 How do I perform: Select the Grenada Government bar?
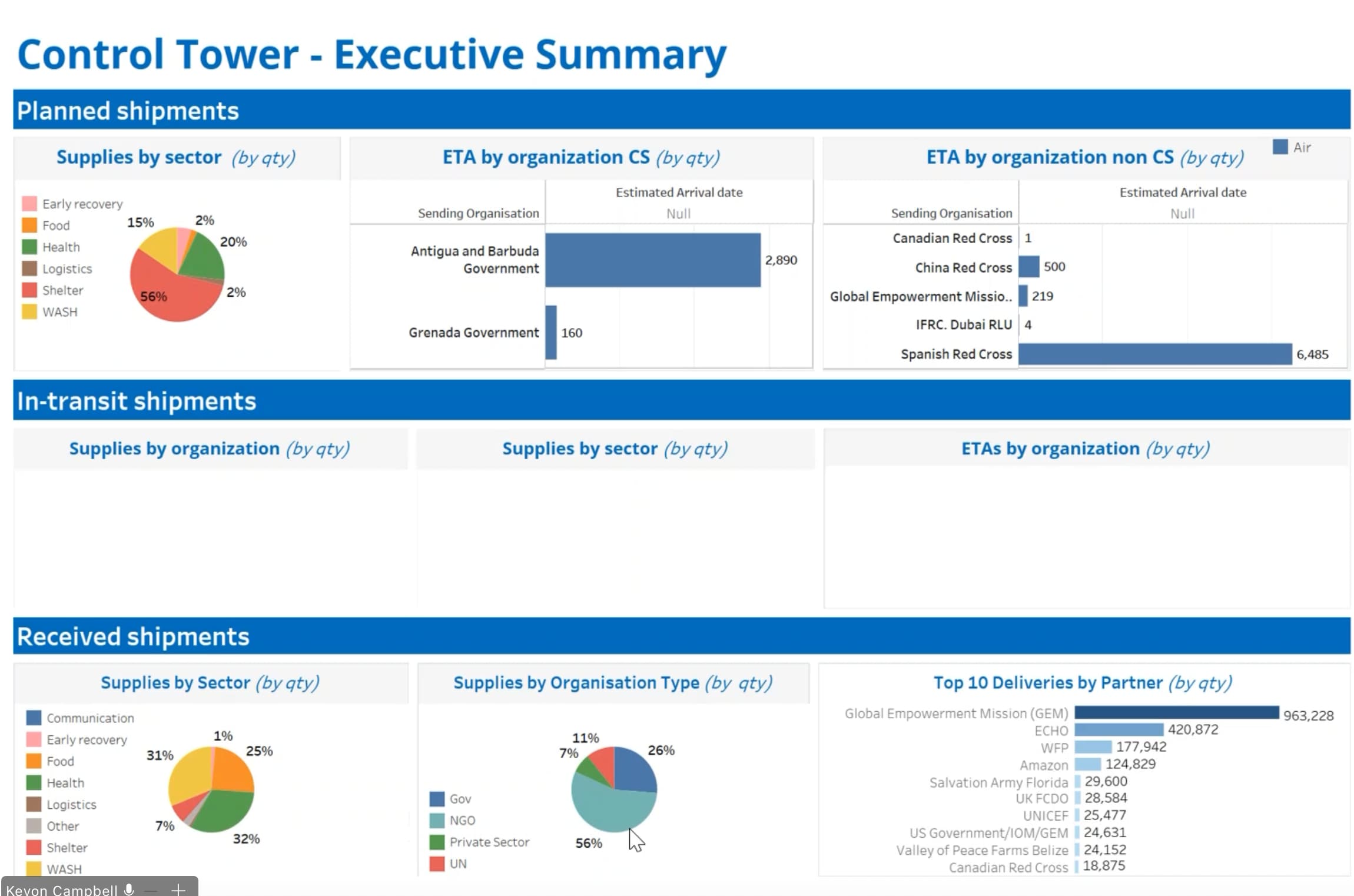[x=551, y=332]
